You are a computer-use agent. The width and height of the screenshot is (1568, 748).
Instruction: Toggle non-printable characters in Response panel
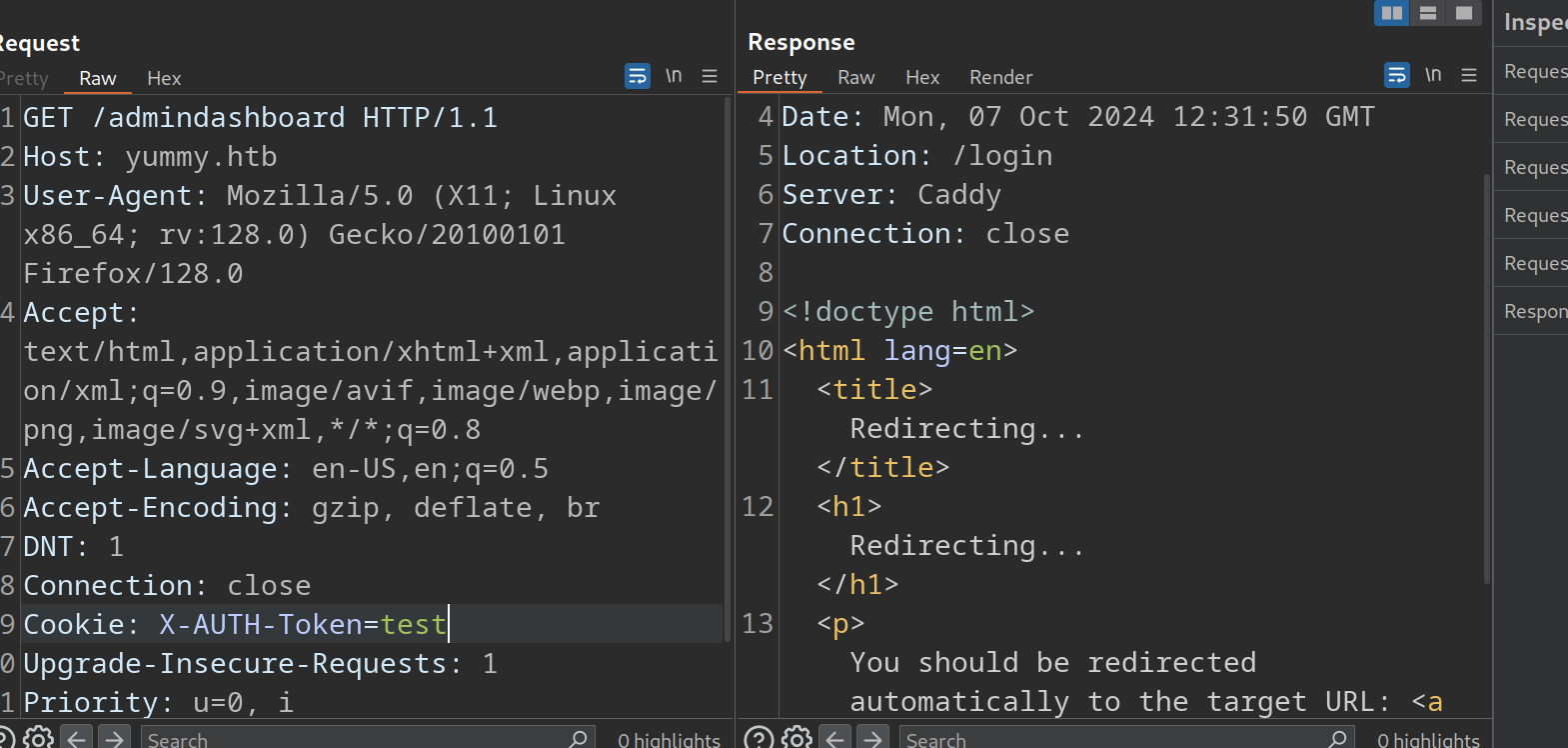click(x=1433, y=75)
